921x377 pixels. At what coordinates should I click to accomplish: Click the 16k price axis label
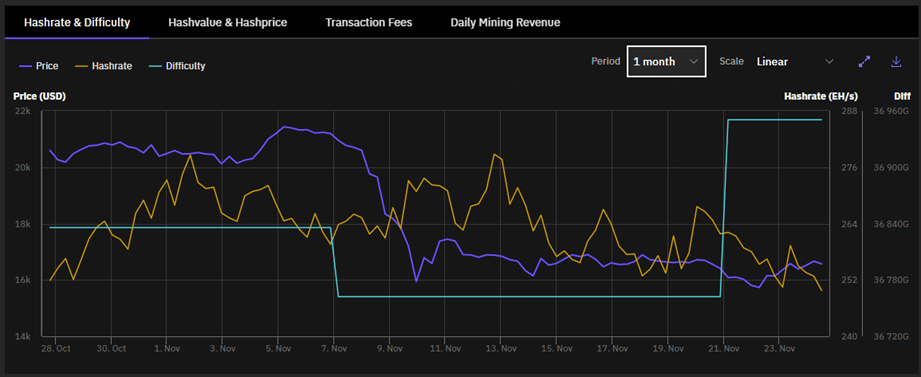(22, 280)
